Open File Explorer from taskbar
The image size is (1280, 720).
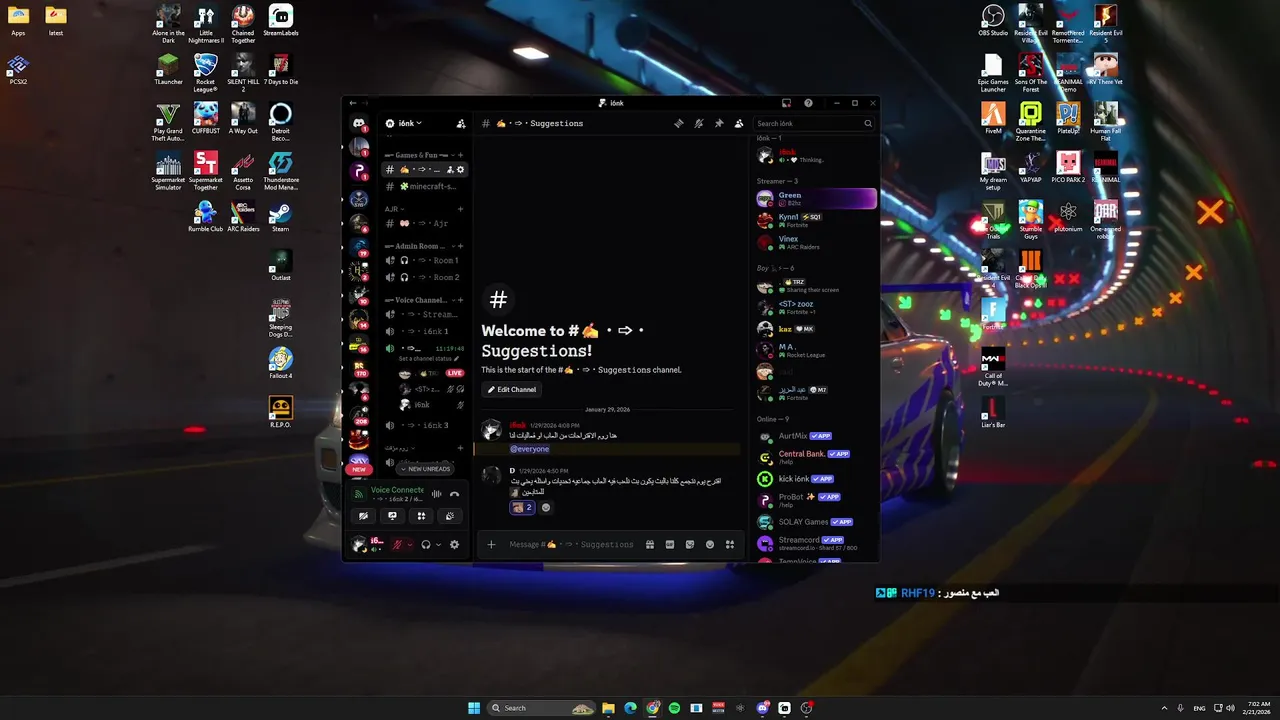(608, 708)
